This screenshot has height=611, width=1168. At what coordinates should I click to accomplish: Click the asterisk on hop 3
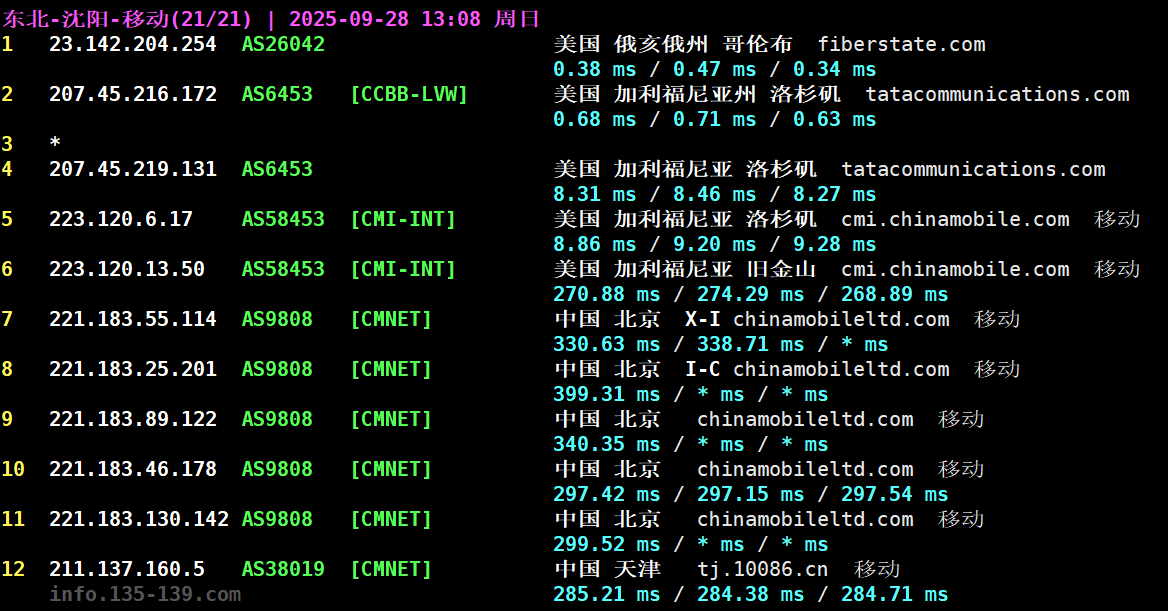(55, 144)
